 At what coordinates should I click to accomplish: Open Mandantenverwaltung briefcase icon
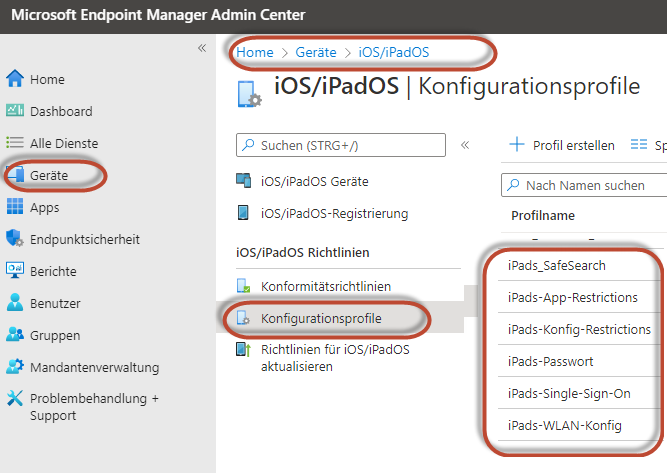point(15,367)
